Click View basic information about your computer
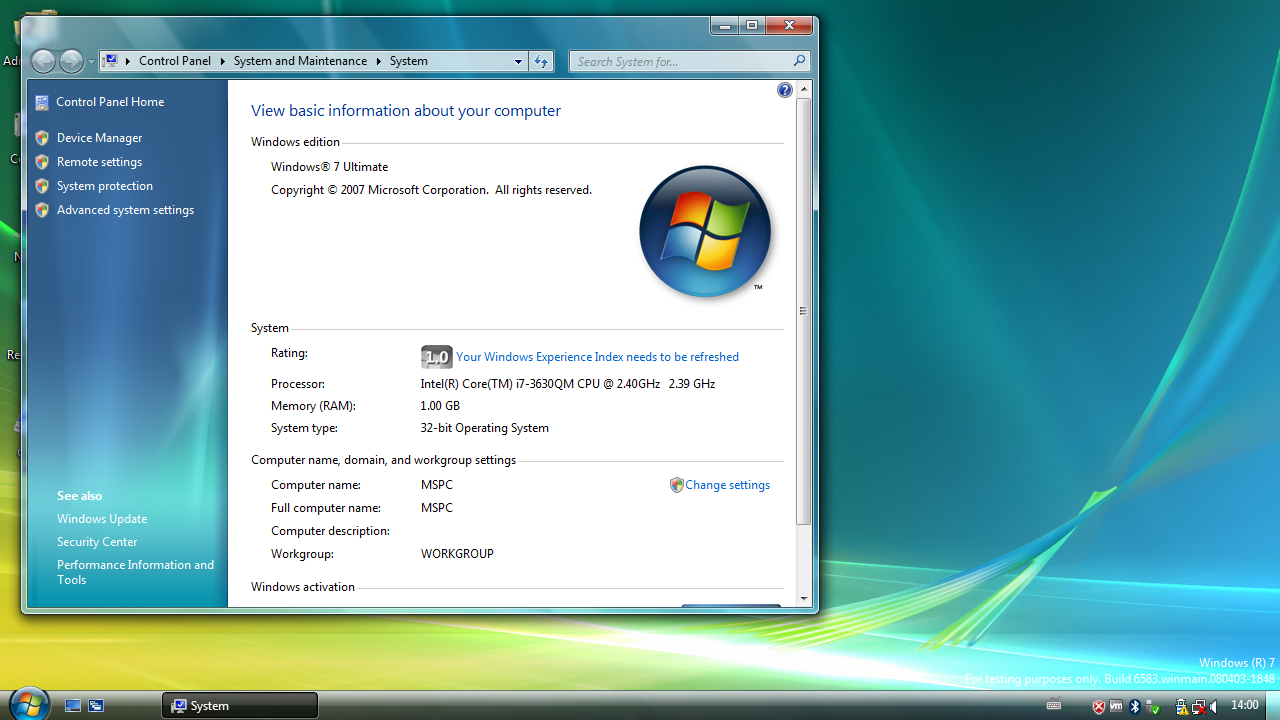The width and height of the screenshot is (1280, 720). [x=406, y=111]
